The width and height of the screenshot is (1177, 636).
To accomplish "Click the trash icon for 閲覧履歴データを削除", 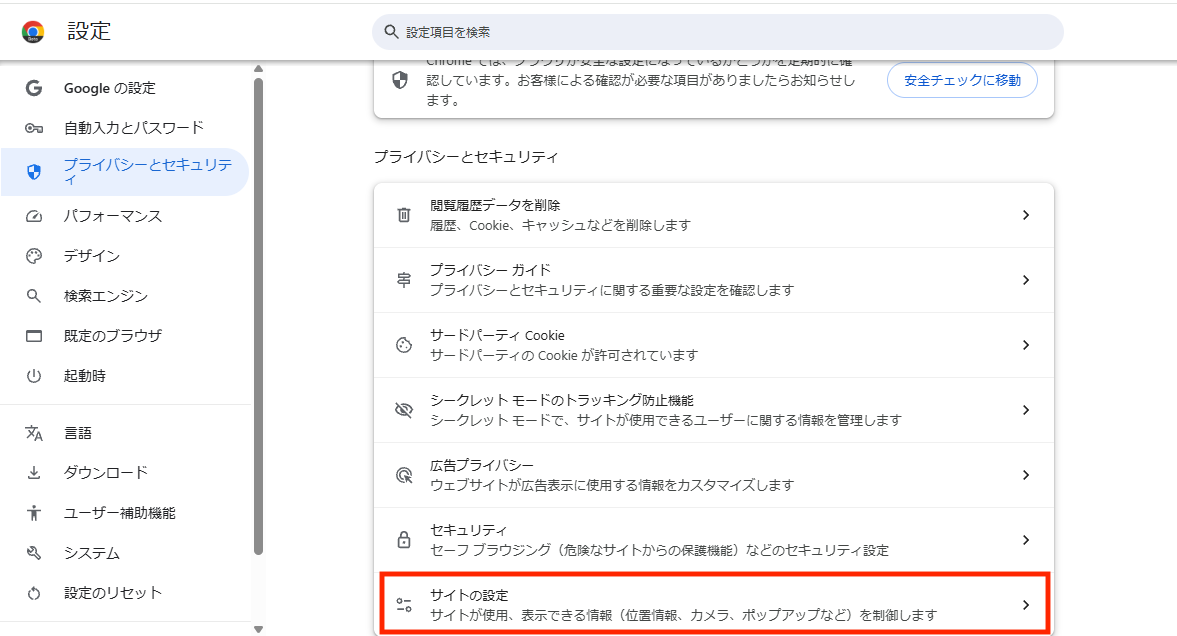I will click(404, 215).
